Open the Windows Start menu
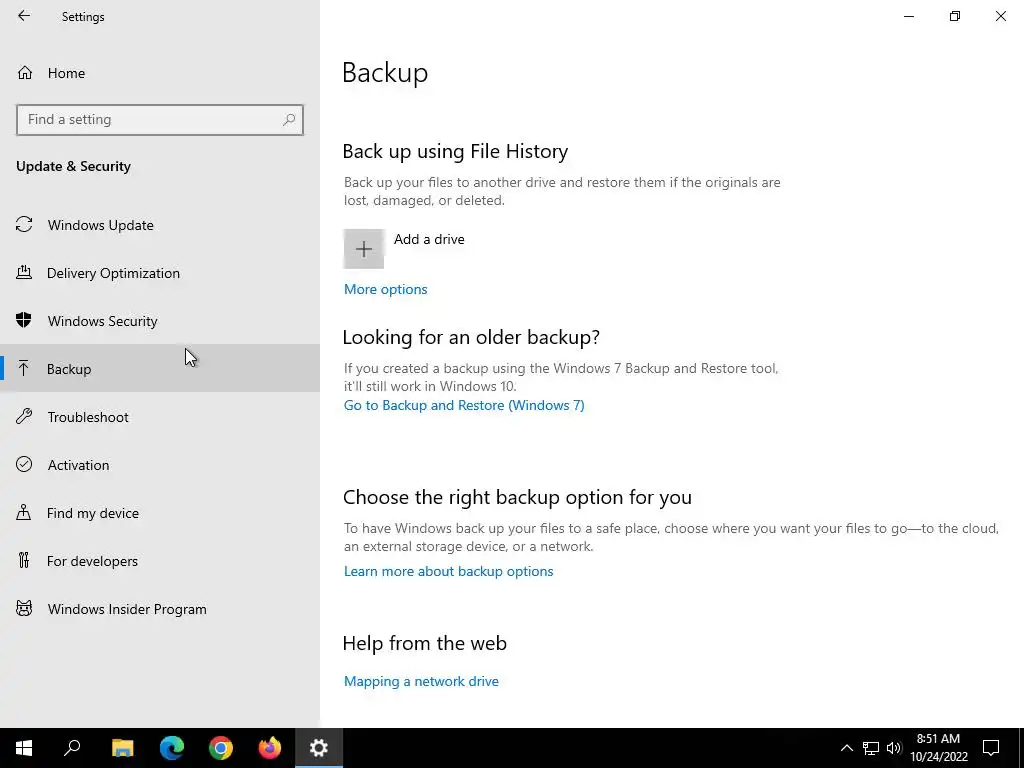1024x768 pixels. [x=24, y=748]
